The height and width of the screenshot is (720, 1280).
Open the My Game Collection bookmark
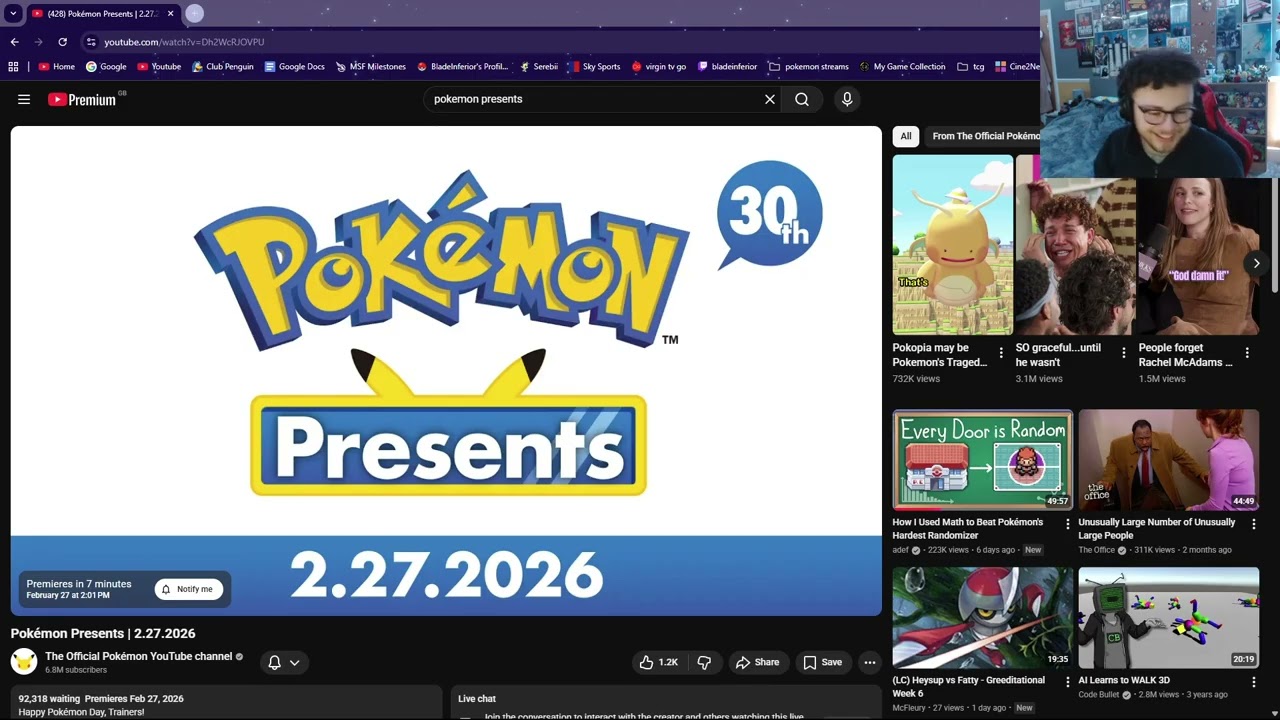902,66
